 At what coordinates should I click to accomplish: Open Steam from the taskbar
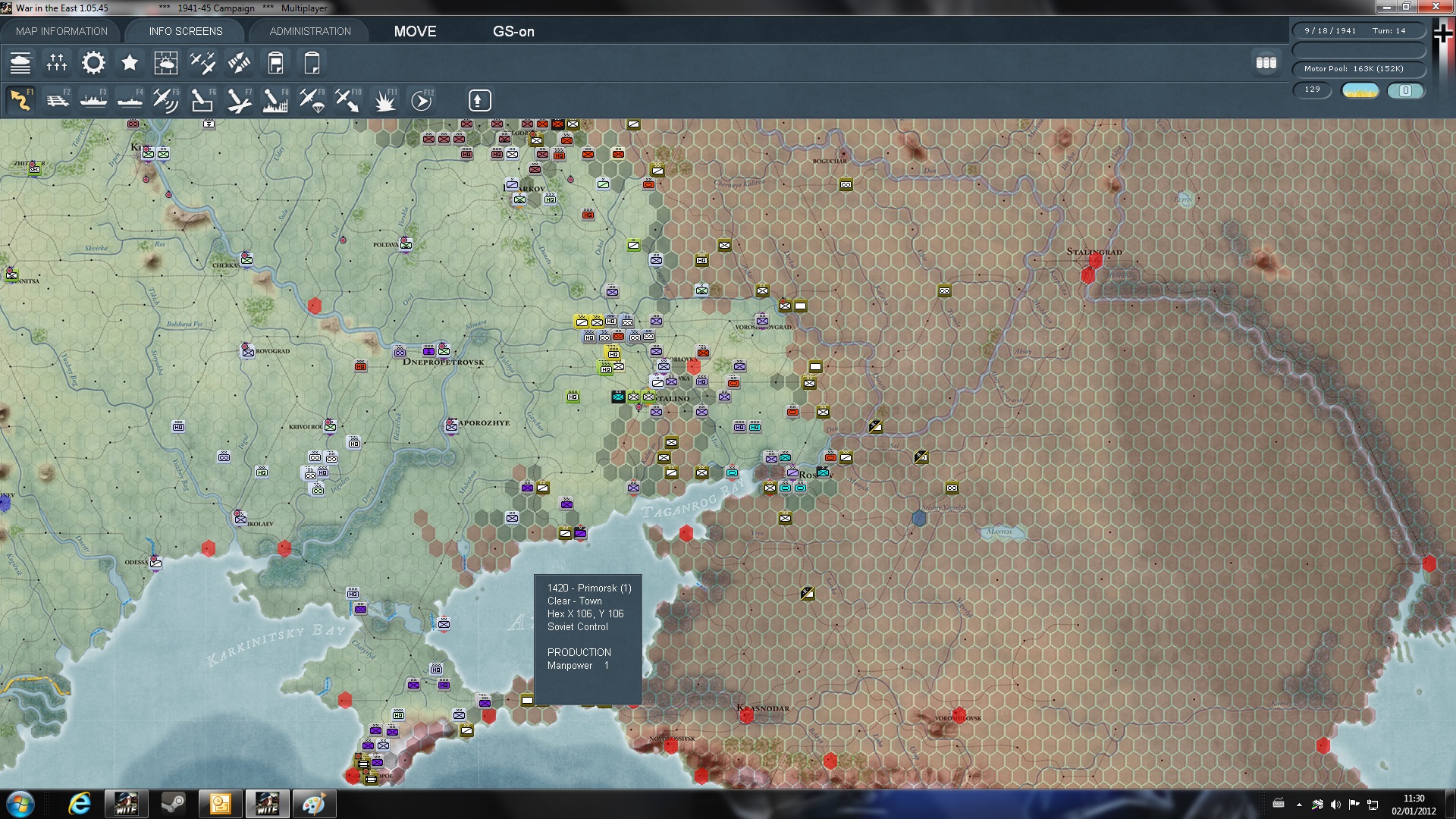pyautogui.click(x=173, y=804)
